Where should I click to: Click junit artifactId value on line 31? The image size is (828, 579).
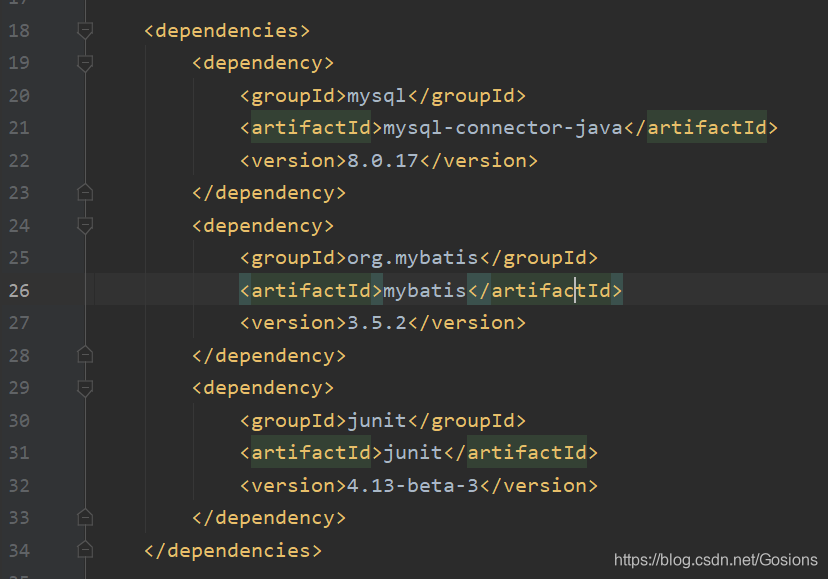[412, 453]
